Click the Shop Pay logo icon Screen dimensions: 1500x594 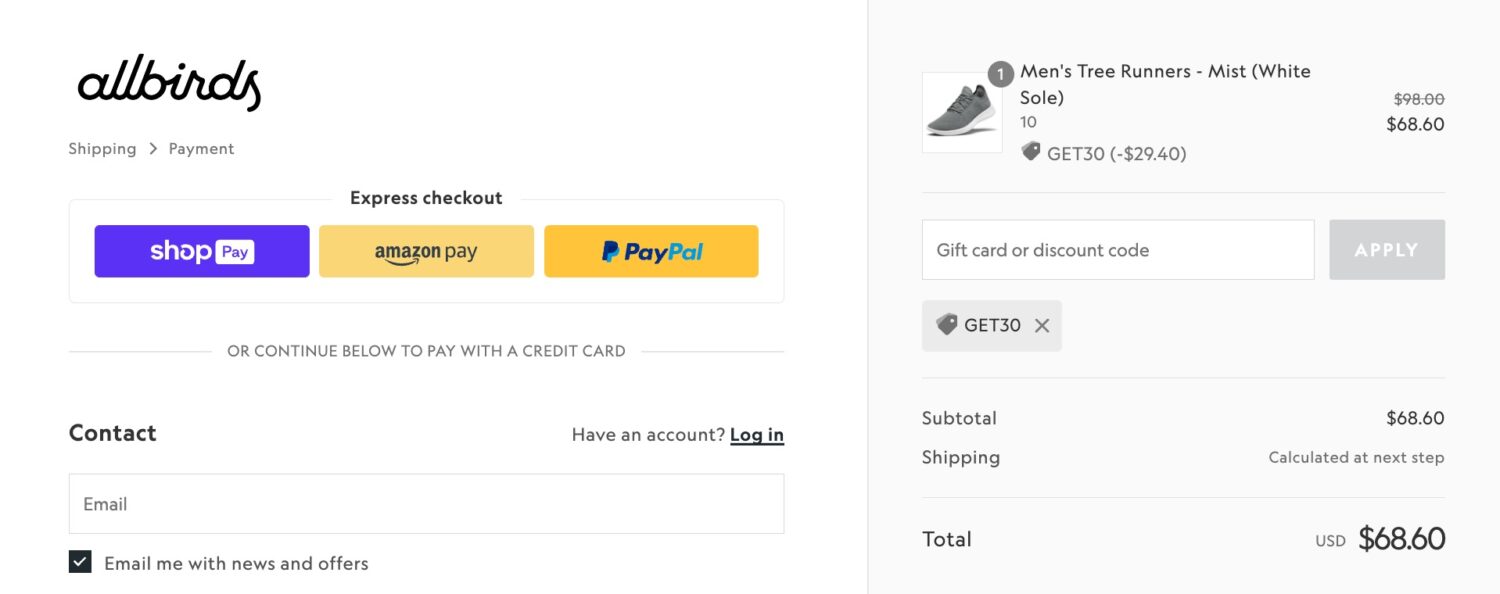point(200,251)
